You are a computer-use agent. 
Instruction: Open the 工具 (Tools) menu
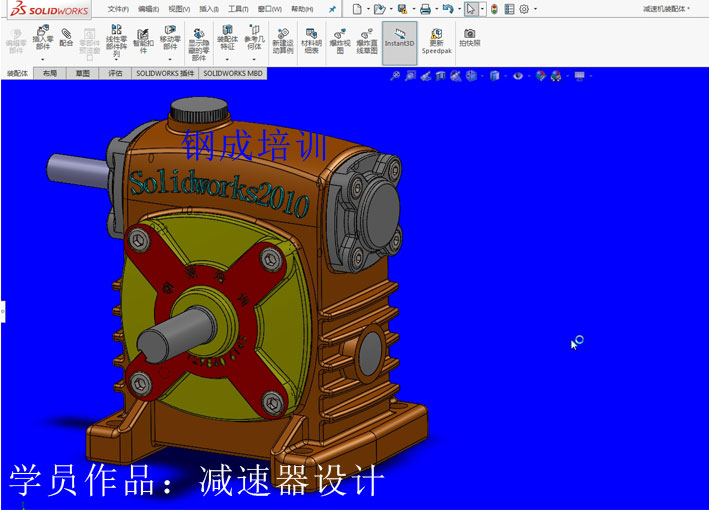pyautogui.click(x=237, y=9)
